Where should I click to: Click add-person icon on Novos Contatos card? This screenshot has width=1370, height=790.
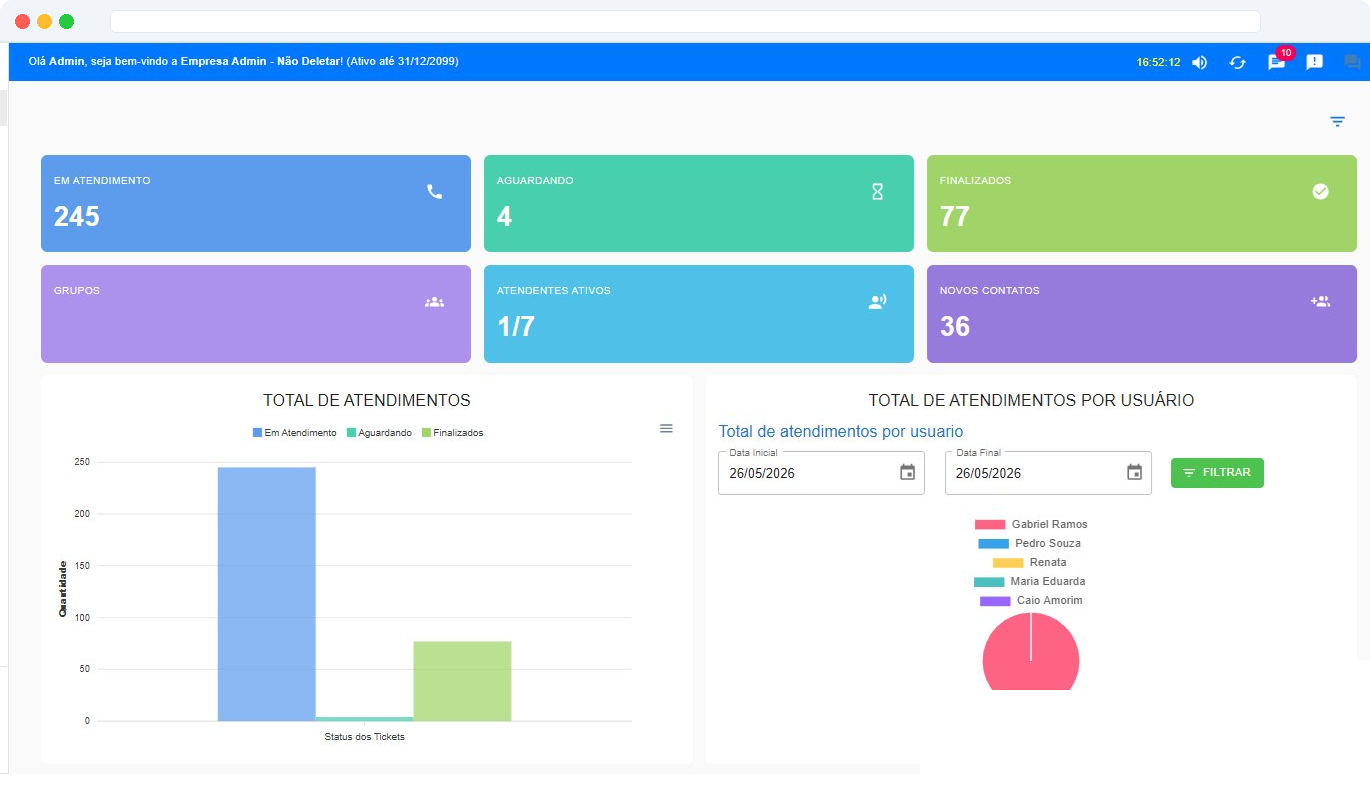[x=1320, y=301]
